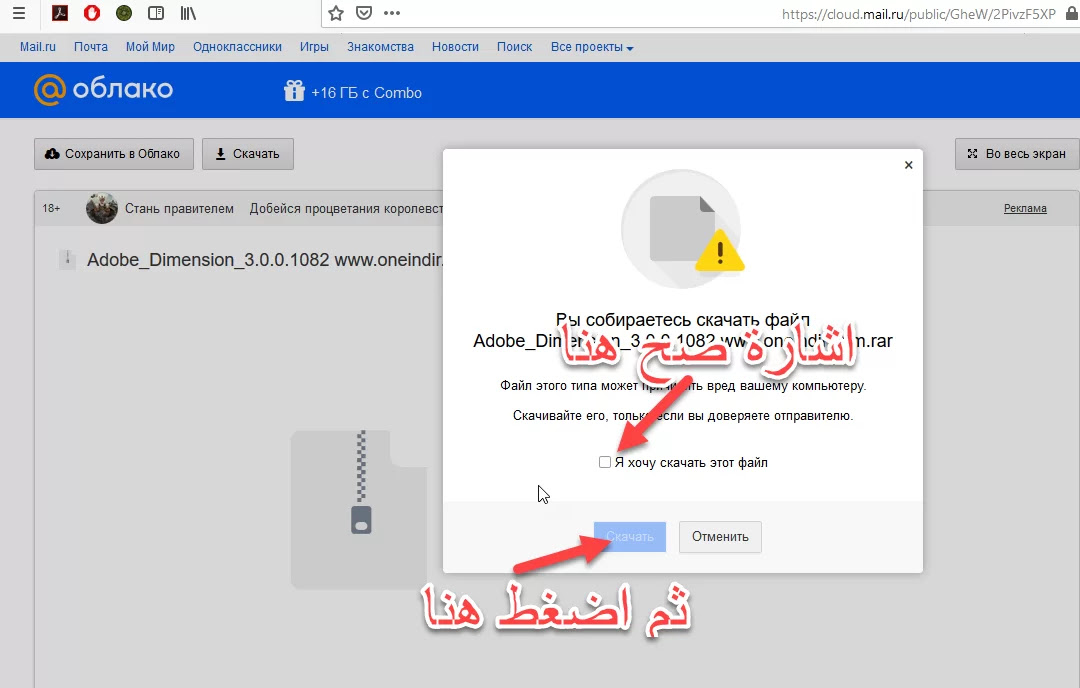The width and height of the screenshot is (1080, 688).
Task: Check 'Я хочу скачать этот файл' checkbox
Action: pyautogui.click(x=605, y=462)
